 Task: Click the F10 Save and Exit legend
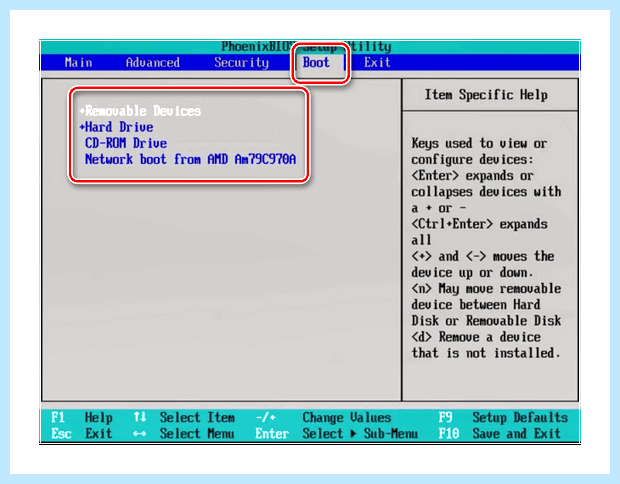click(x=499, y=434)
